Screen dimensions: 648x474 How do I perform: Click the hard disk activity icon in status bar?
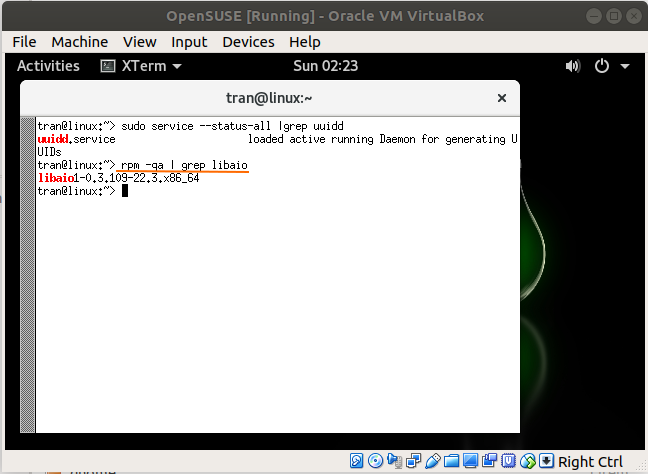pyautogui.click(x=357, y=460)
